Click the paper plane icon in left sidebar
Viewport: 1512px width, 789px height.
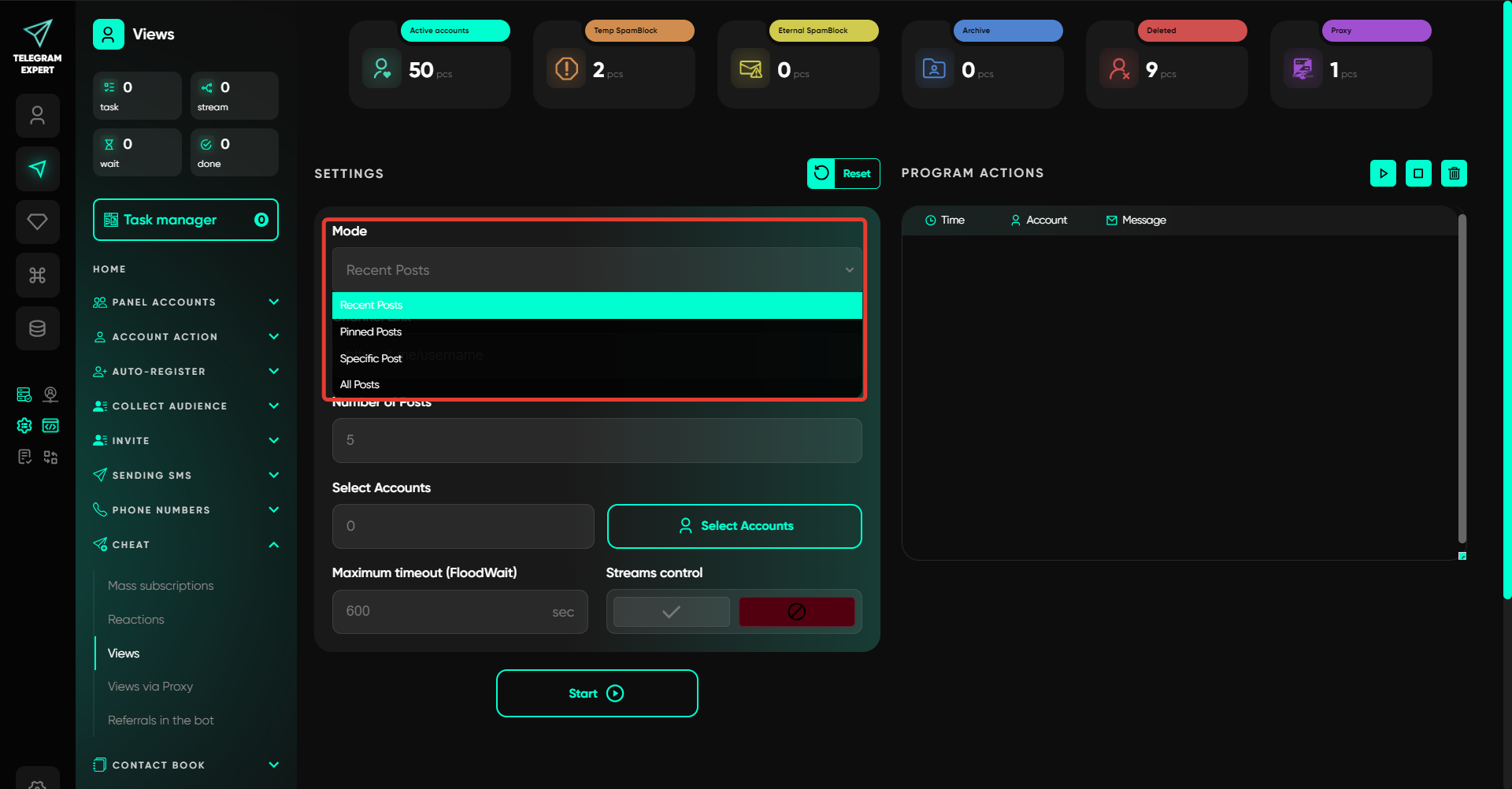pos(37,169)
